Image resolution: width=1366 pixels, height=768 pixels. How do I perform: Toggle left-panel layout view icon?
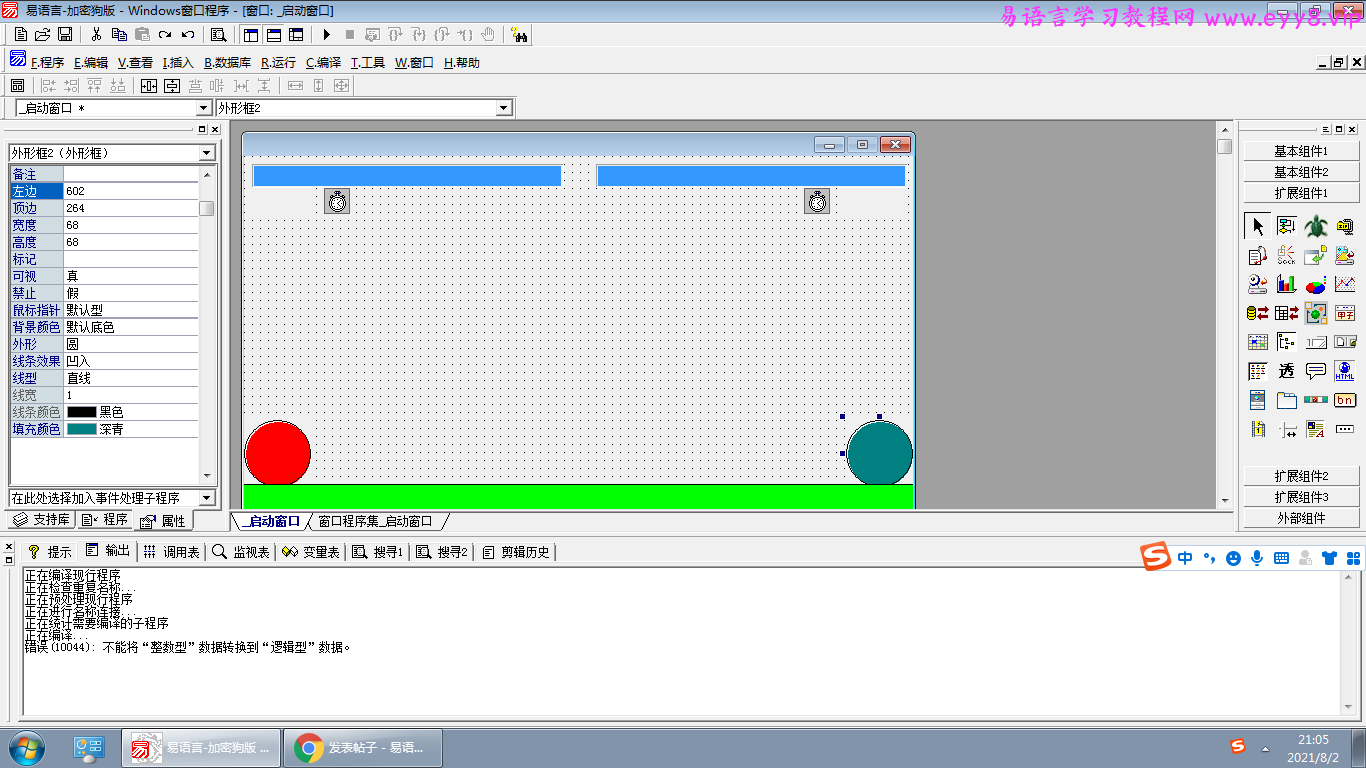pyautogui.click(x=250, y=35)
